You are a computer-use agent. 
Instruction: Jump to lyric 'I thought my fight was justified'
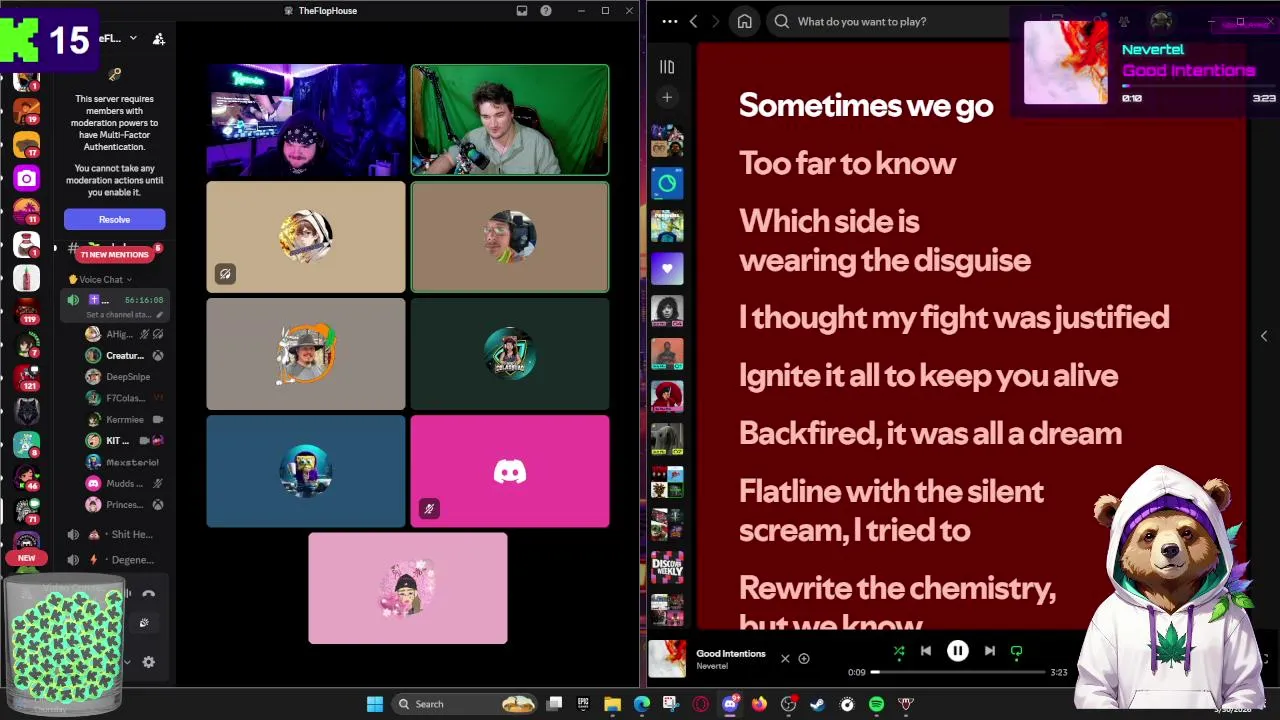pyautogui.click(x=954, y=317)
